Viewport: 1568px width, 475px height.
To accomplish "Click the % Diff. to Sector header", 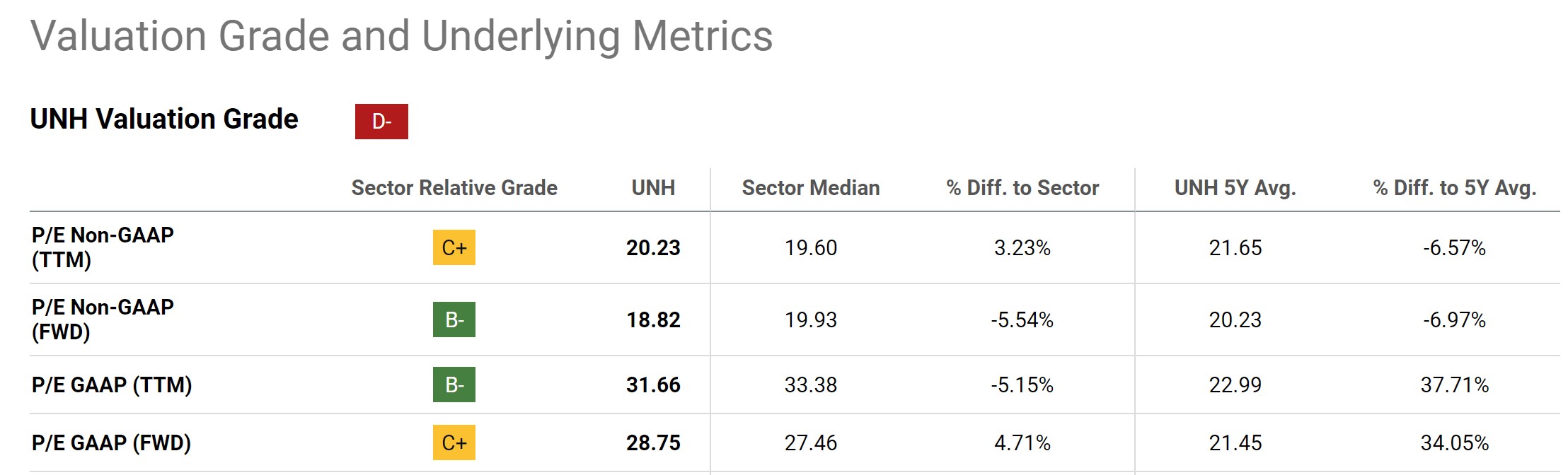I will pyautogui.click(x=1022, y=187).
